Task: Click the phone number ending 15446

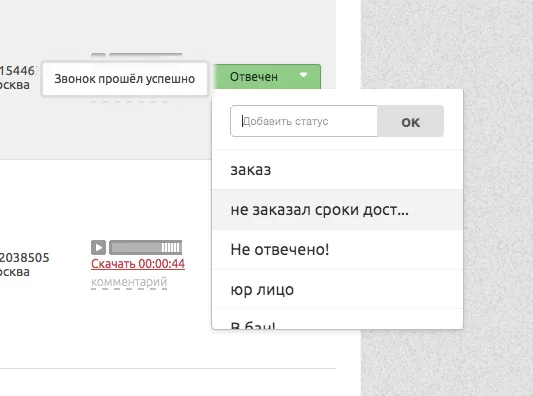Action: pyautogui.click(x=17, y=71)
